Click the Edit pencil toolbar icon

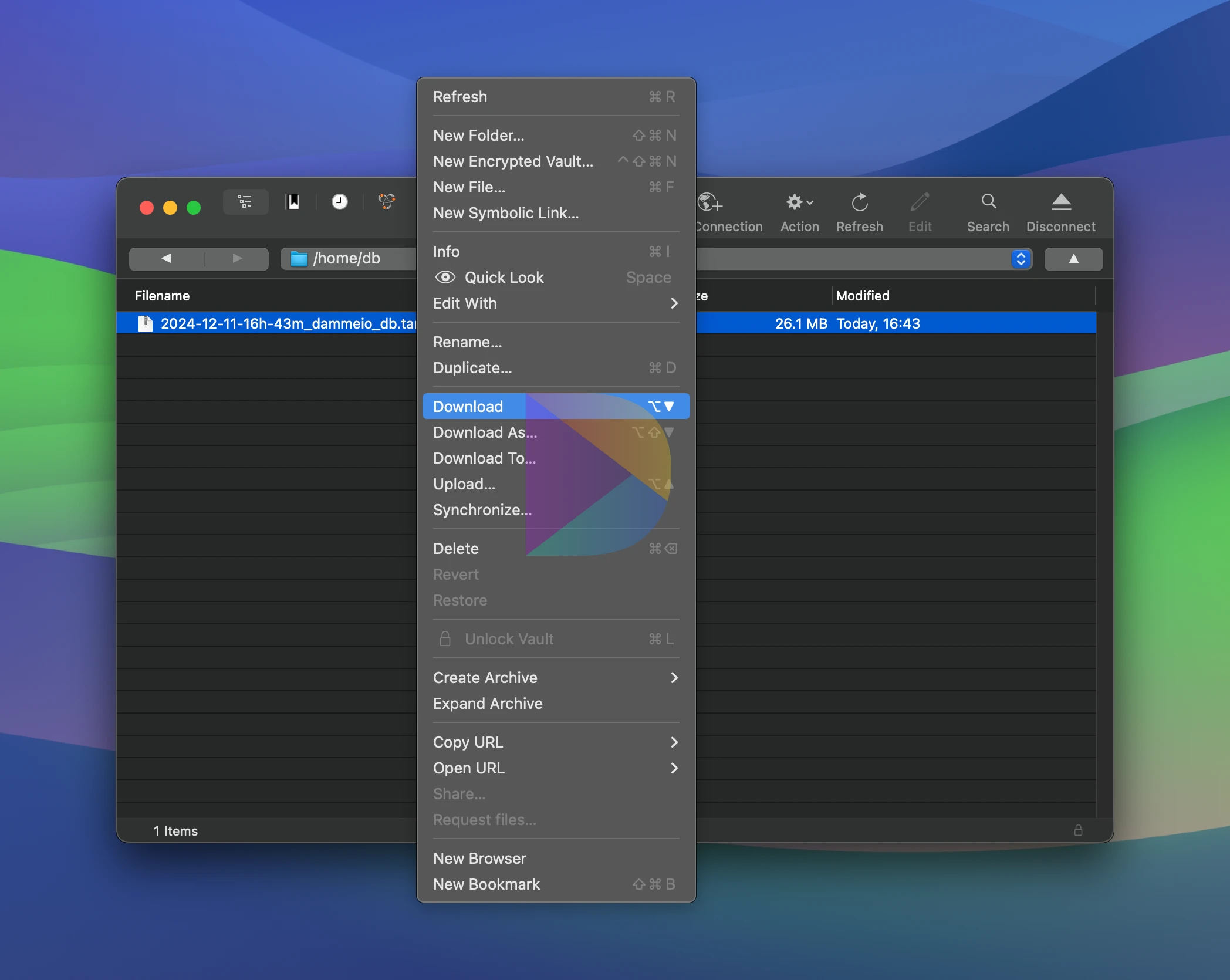[x=920, y=203]
